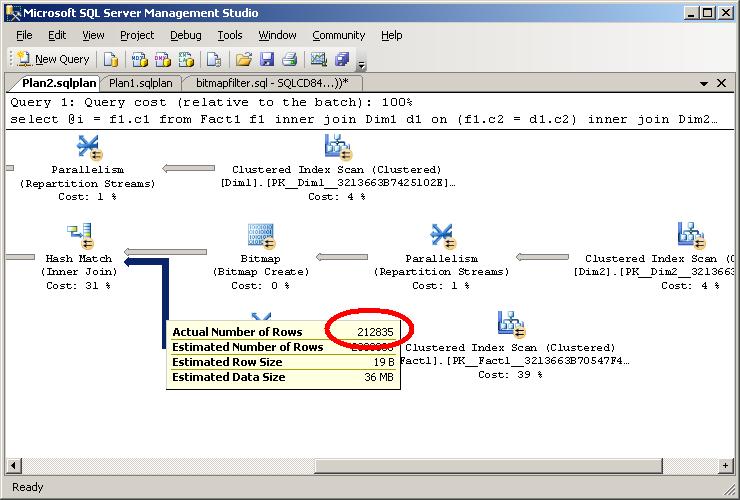Click the 'Actual Number of Rows' tooltip row

283,332
